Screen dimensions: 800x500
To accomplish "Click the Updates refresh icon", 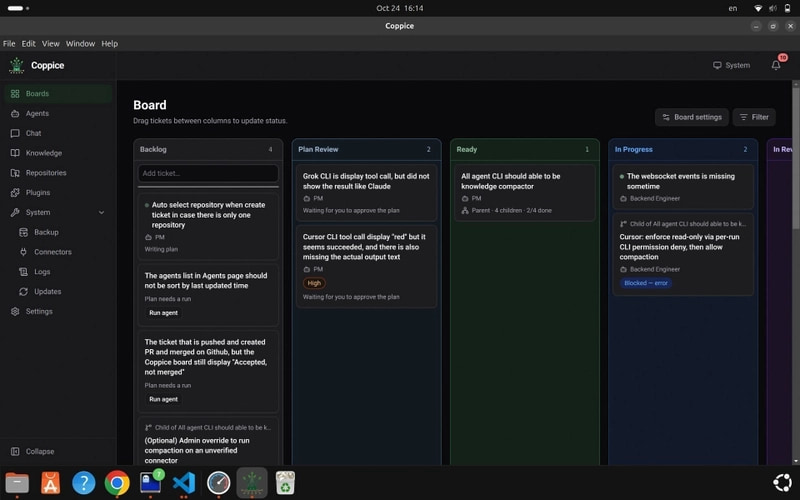I will 23,292.
